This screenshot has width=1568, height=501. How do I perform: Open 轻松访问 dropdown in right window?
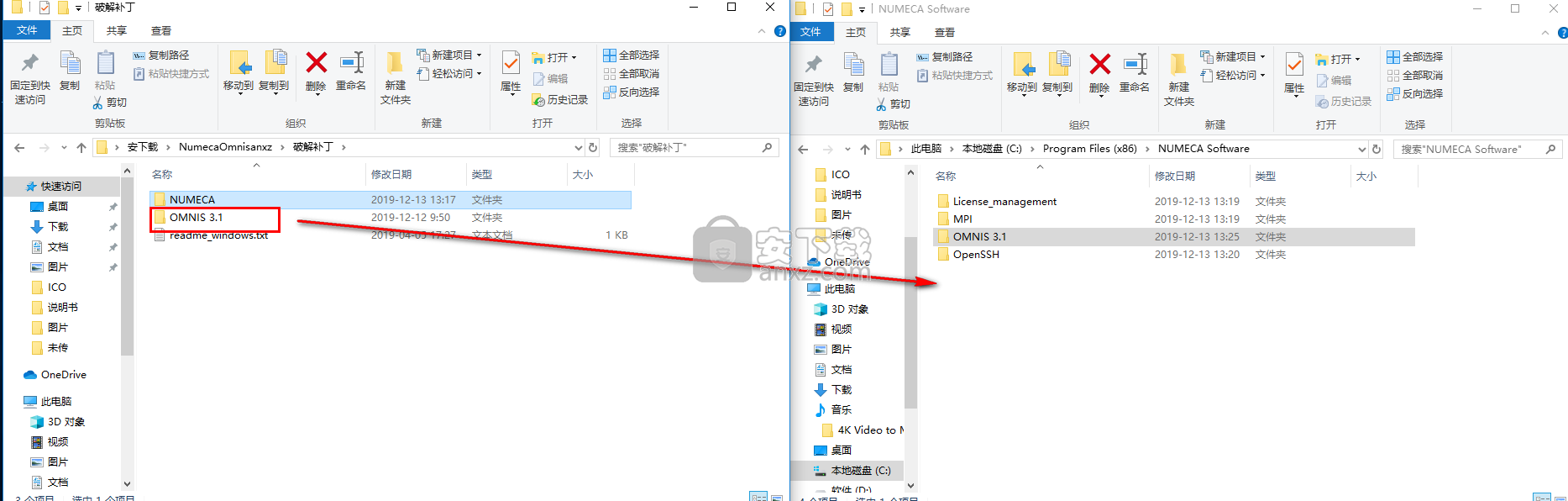(x=1233, y=76)
